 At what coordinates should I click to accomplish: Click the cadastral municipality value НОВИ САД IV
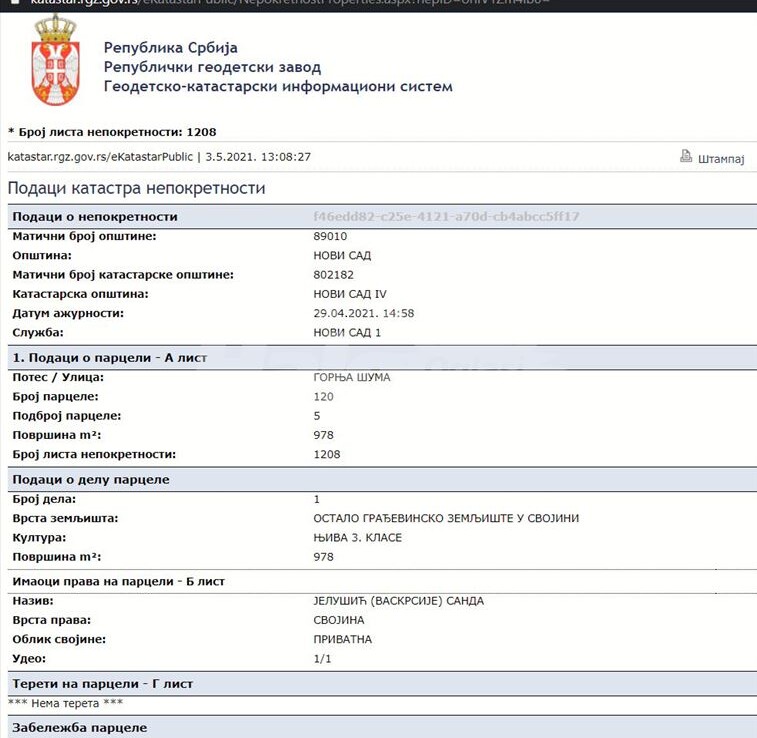click(350, 294)
